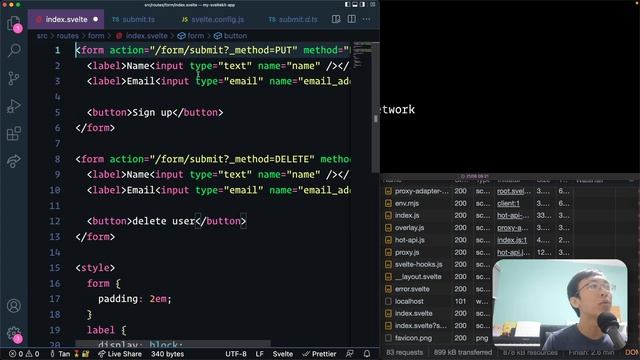
Task: Open the Explorer view in activity bar
Action: tap(14, 23)
